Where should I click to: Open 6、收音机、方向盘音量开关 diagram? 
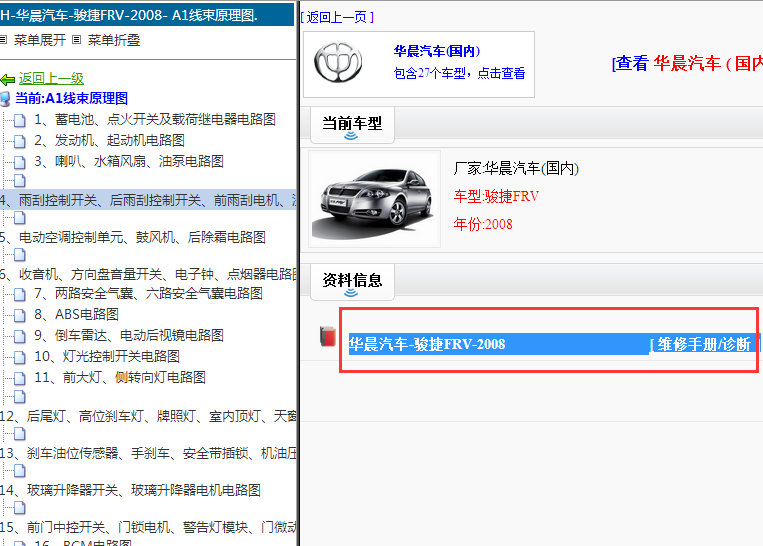click(148, 274)
